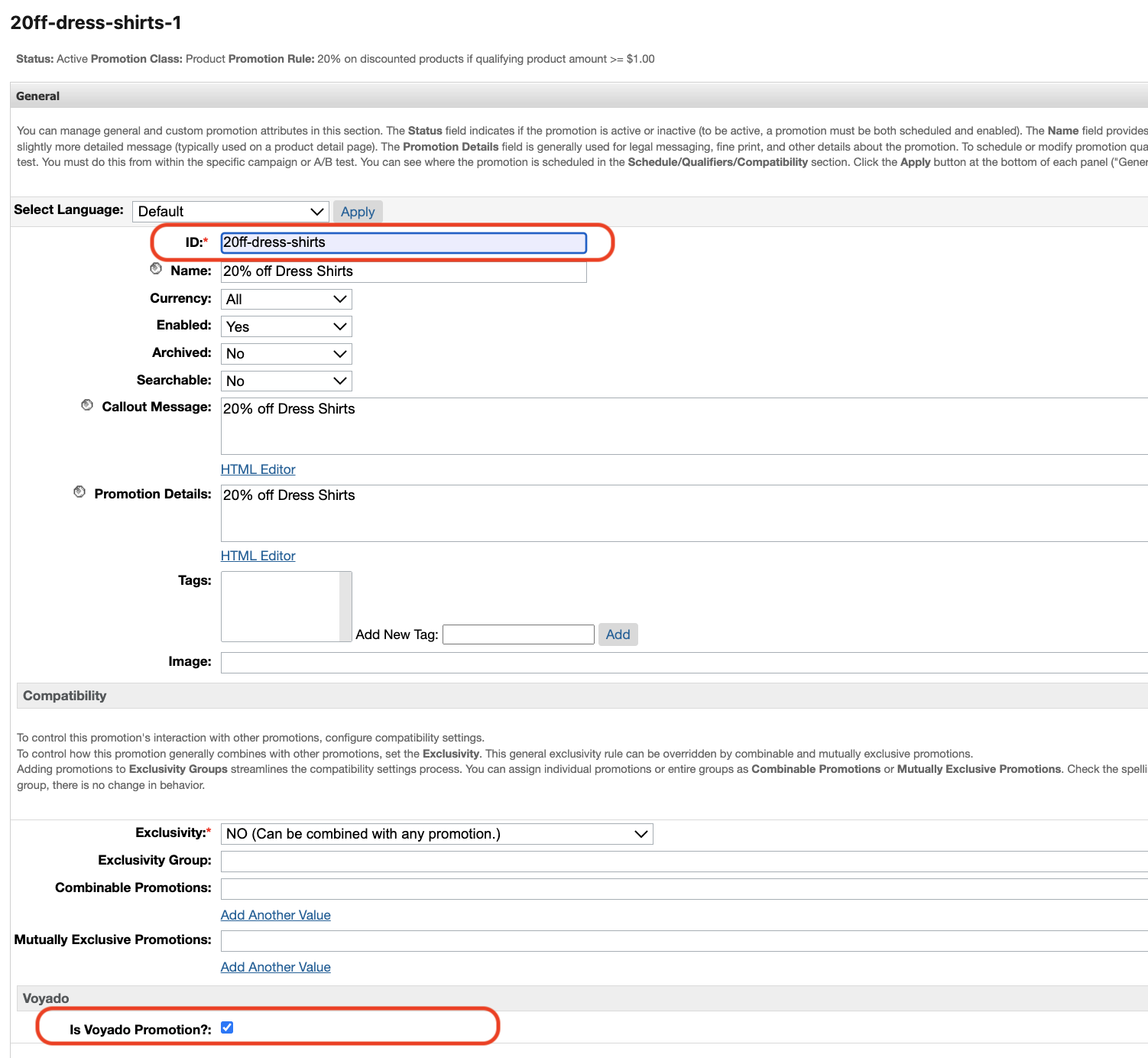The width and height of the screenshot is (1148, 1058).
Task: Click the Add tag button
Action: coord(618,634)
